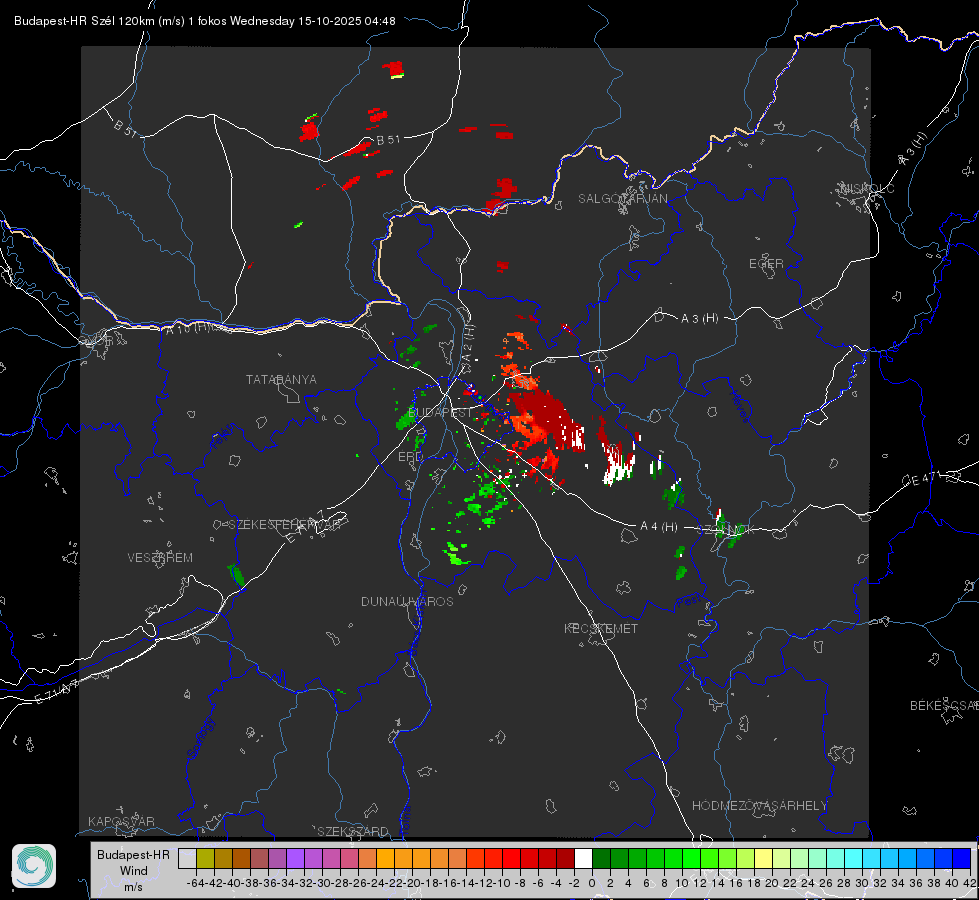Select the SZÉKESFEHÉRVÁR city label
Viewport: 979px width, 900px height.
pyautogui.click(x=287, y=525)
